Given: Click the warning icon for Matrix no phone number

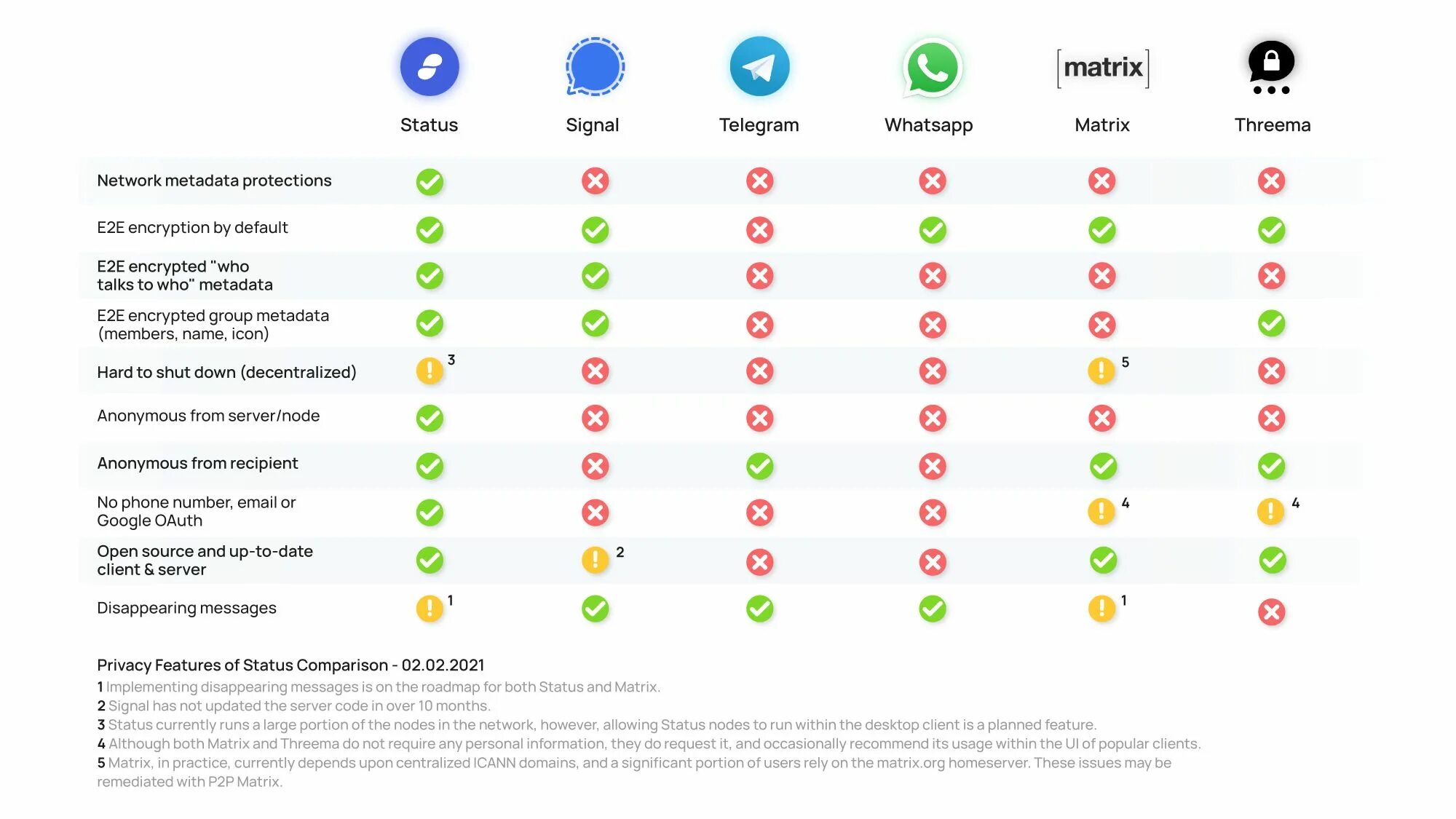Looking at the screenshot, I should pos(1101,512).
